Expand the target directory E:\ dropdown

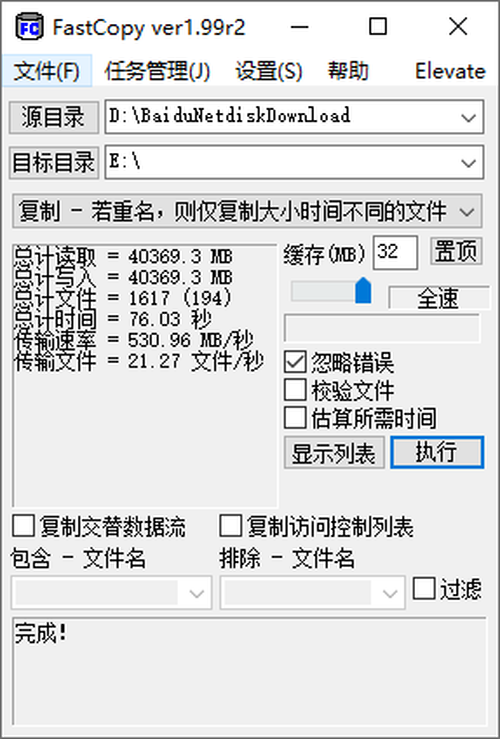pos(468,163)
